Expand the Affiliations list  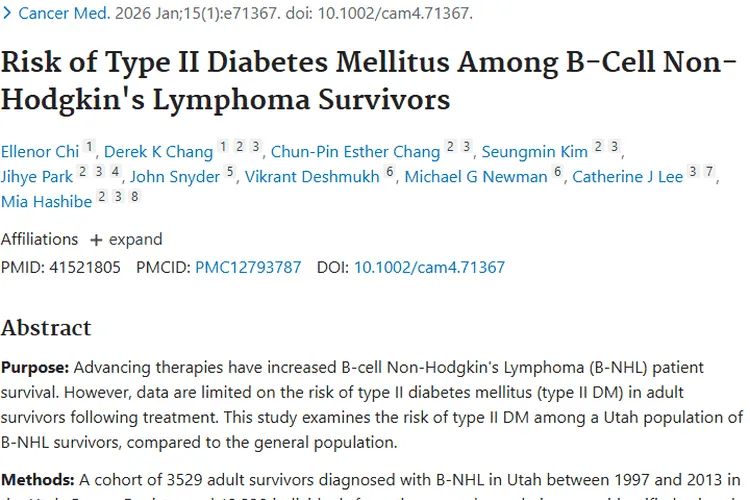tap(135, 240)
